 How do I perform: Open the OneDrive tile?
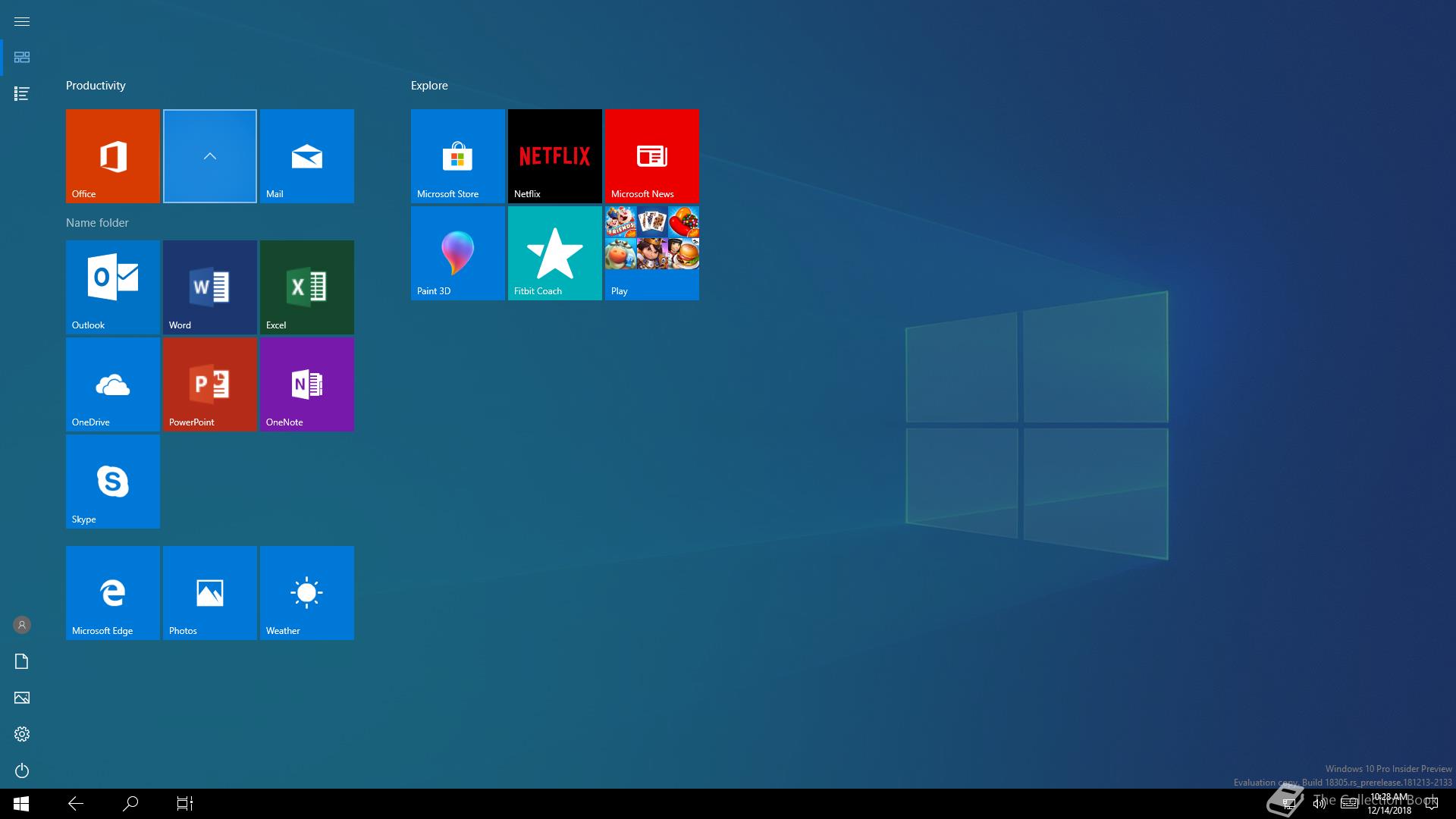tap(113, 384)
